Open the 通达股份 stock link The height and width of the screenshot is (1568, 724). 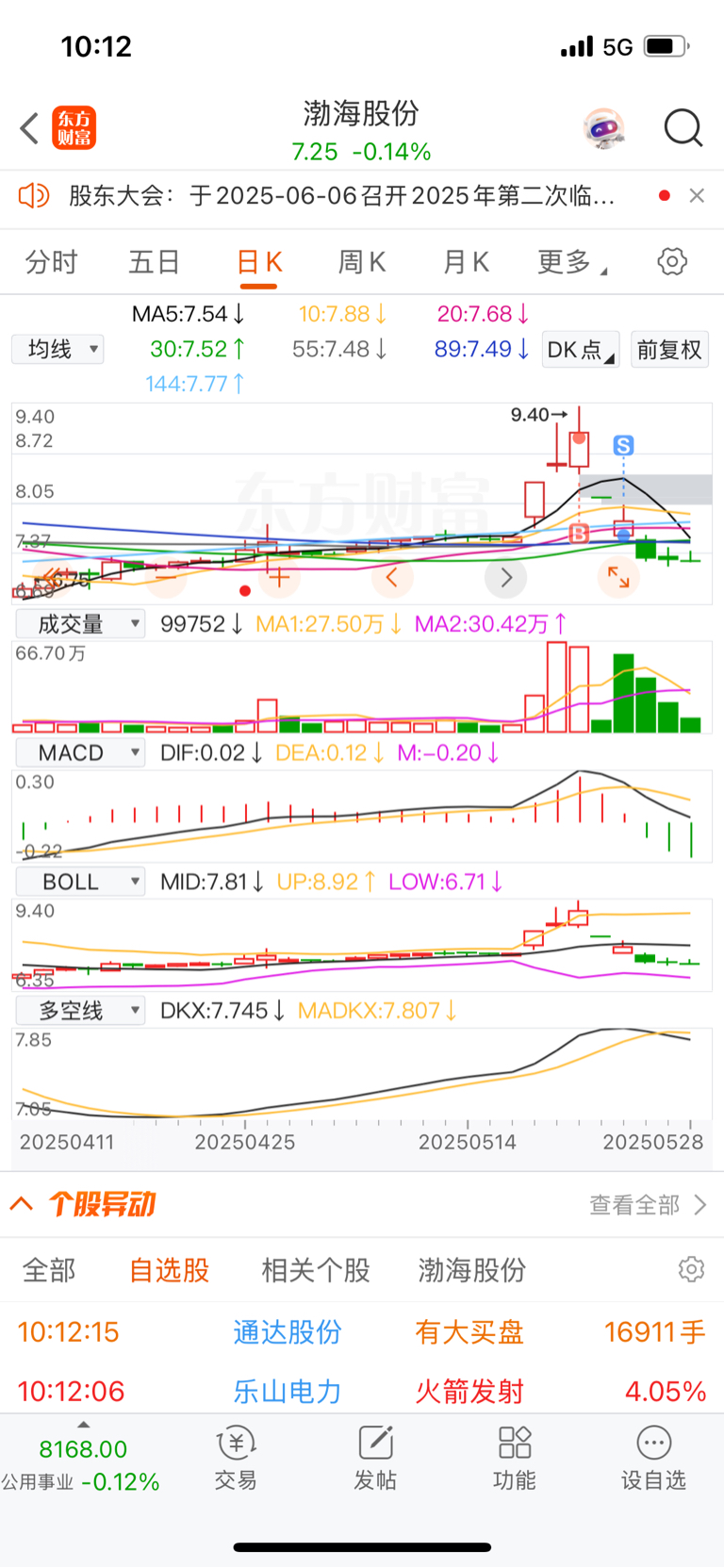[x=288, y=1332]
